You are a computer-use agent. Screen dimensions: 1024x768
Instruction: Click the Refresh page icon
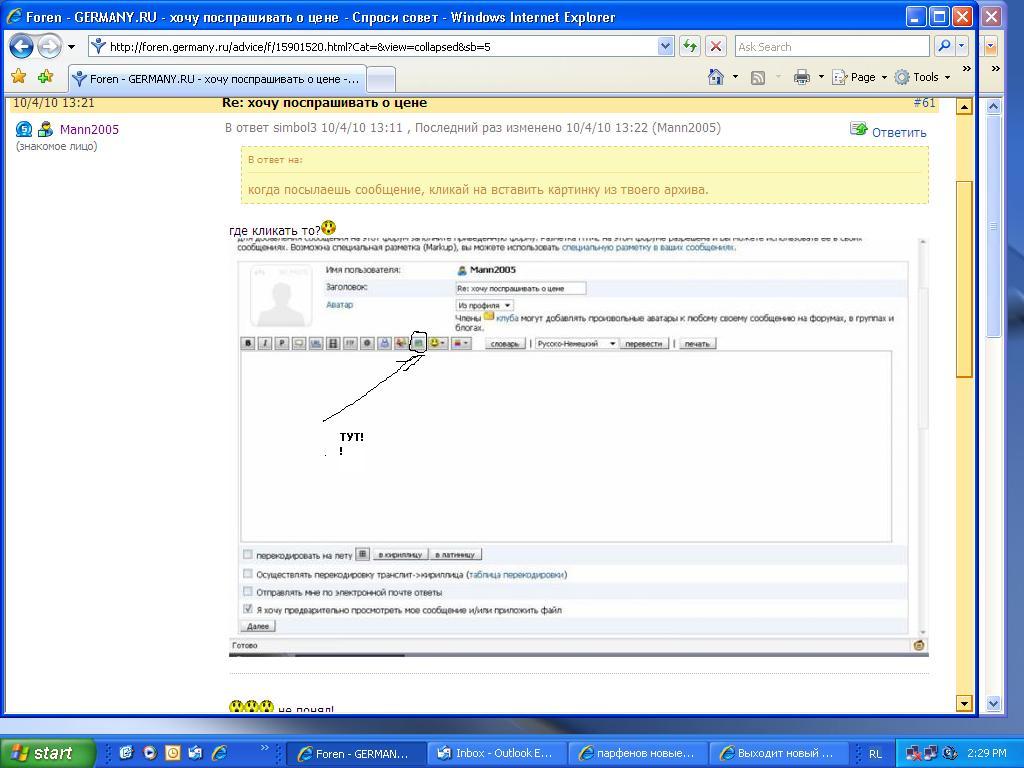(690, 46)
